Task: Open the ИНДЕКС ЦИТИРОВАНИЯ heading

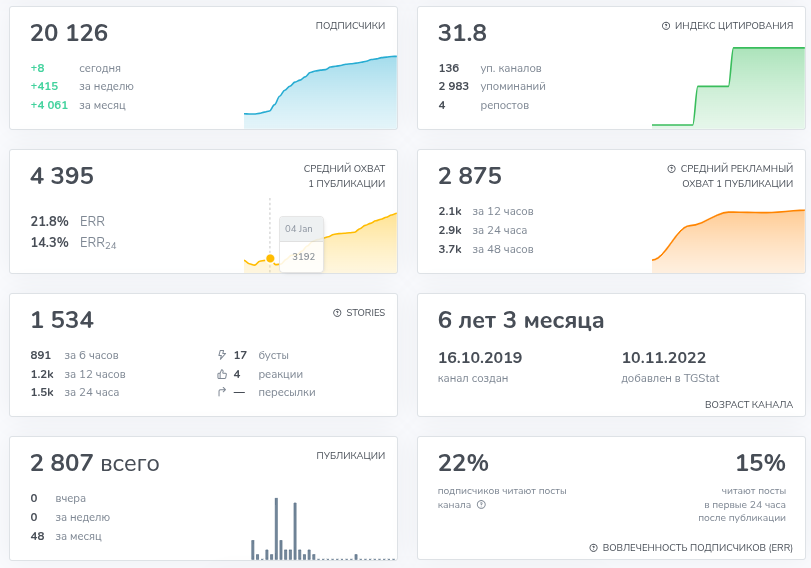Action: click(x=735, y=26)
